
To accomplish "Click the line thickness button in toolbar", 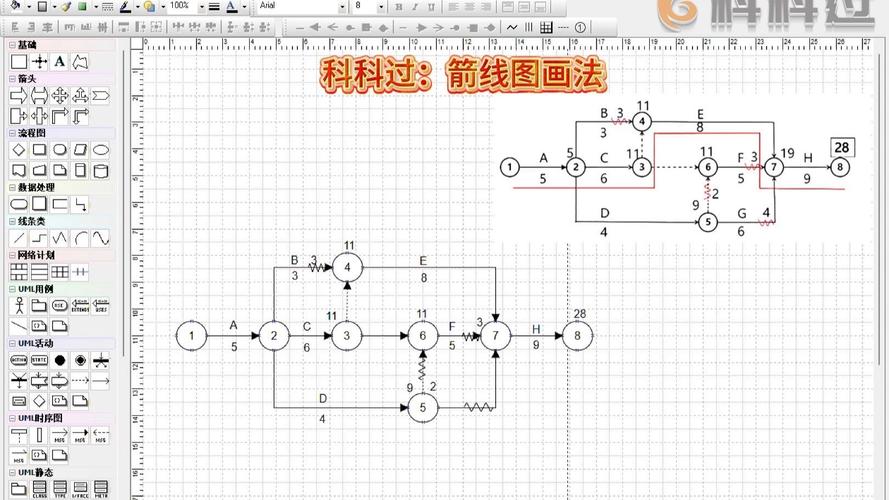I will point(214,7).
